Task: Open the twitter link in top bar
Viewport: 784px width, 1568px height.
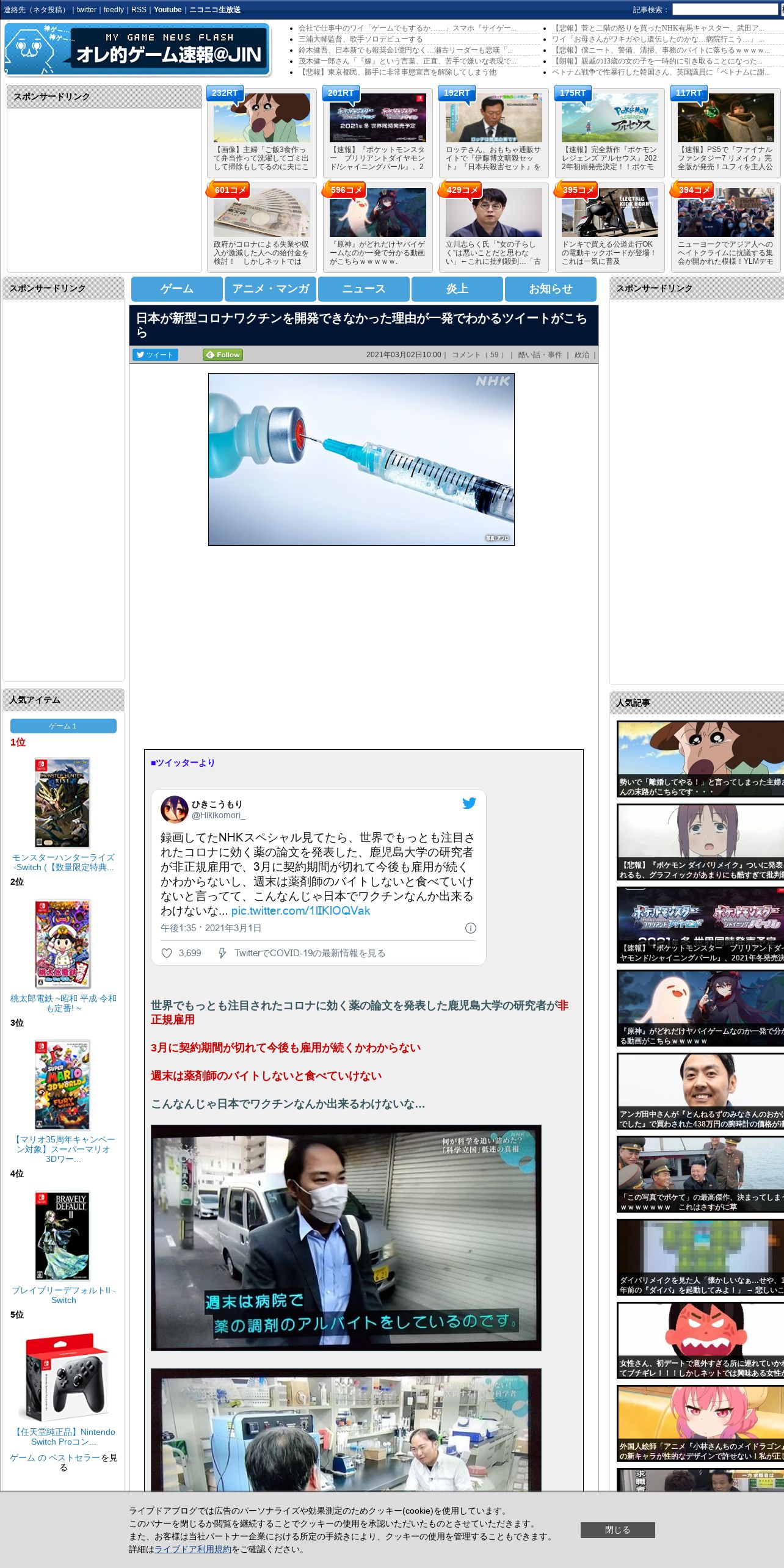Action: point(86,10)
